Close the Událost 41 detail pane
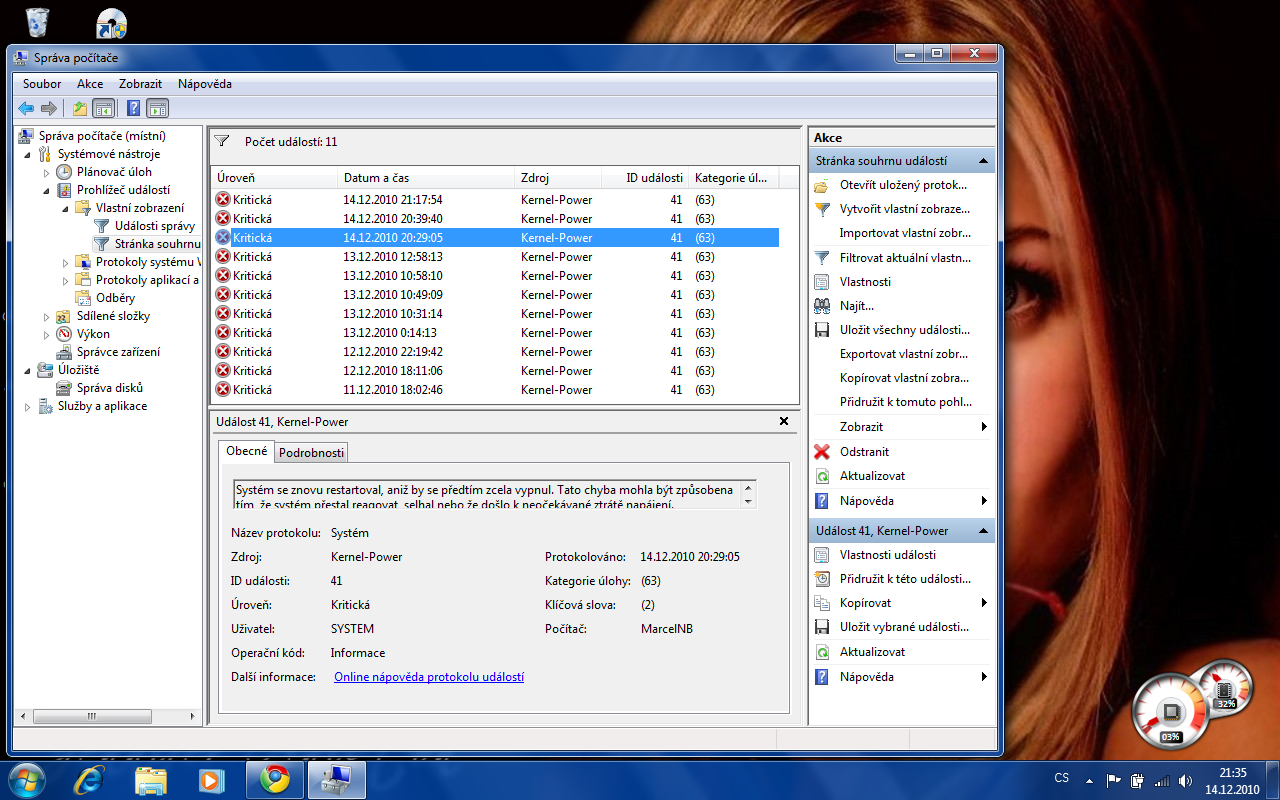 click(784, 422)
